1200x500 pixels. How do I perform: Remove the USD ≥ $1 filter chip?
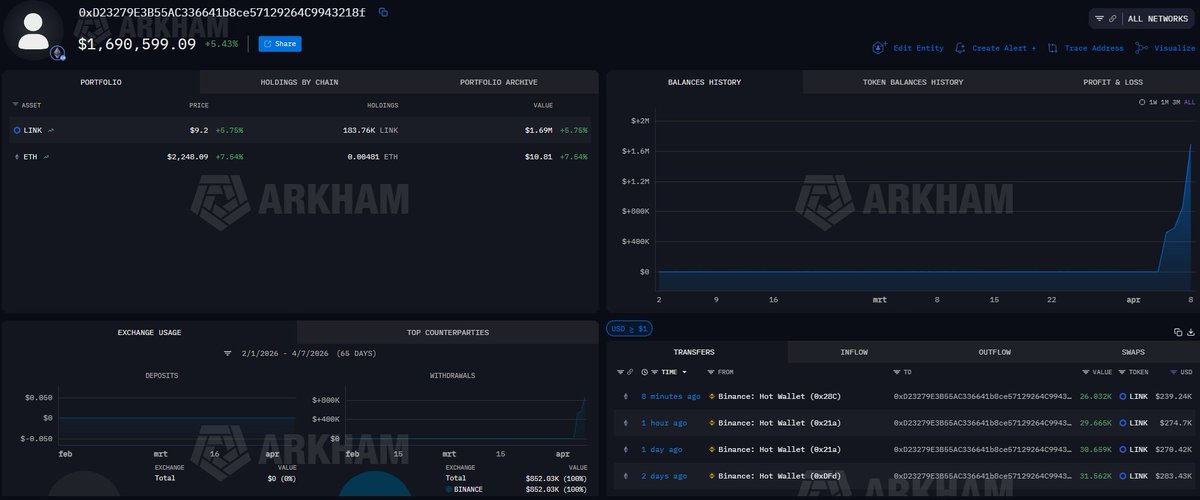629,328
